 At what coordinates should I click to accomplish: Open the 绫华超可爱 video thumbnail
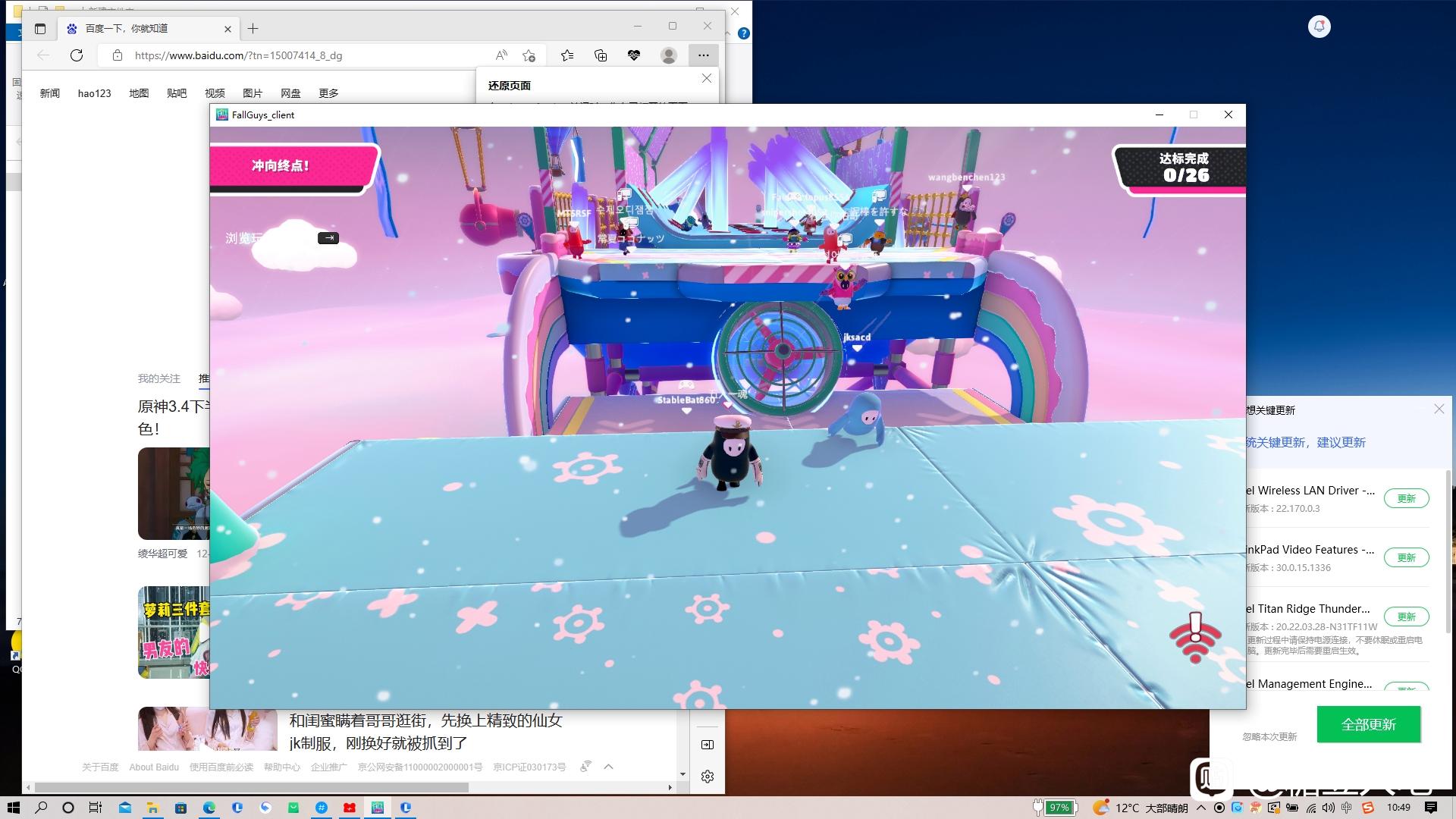(x=174, y=493)
